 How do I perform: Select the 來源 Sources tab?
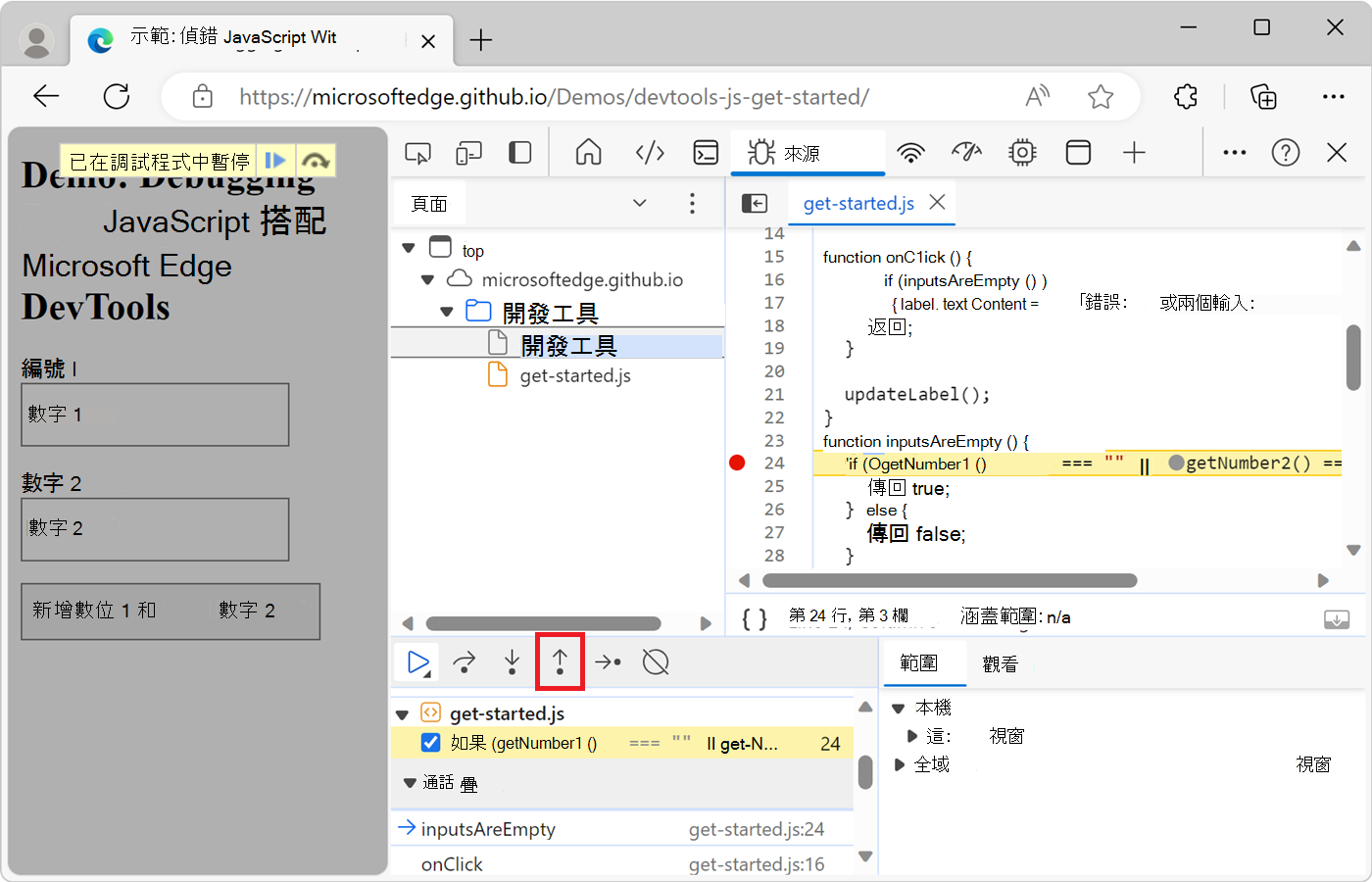(808, 153)
